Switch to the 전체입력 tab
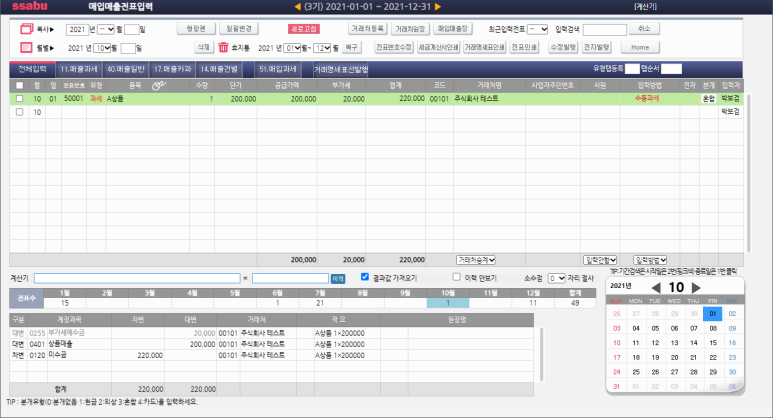This screenshot has width=773, height=418. point(33,69)
